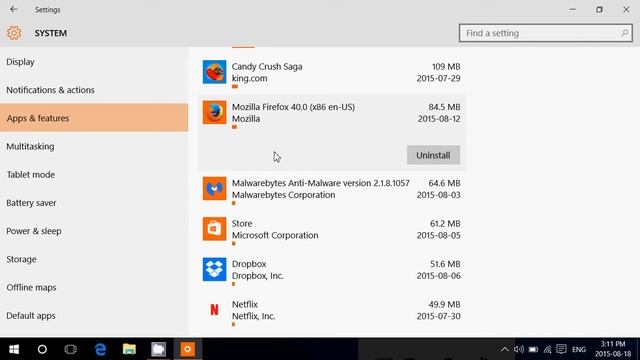Click the 109 MB size value
This screenshot has height=360, width=640.
pyautogui.click(x=446, y=67)
